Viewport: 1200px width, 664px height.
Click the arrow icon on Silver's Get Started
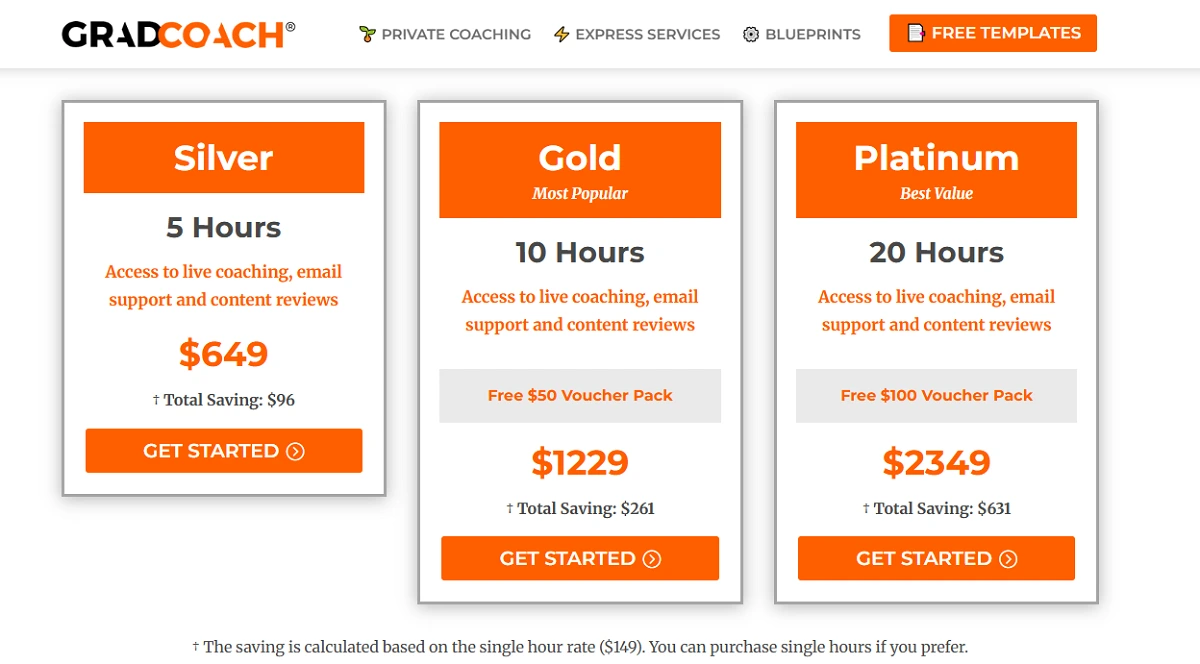pyautogui.click(x=295, y=451)
